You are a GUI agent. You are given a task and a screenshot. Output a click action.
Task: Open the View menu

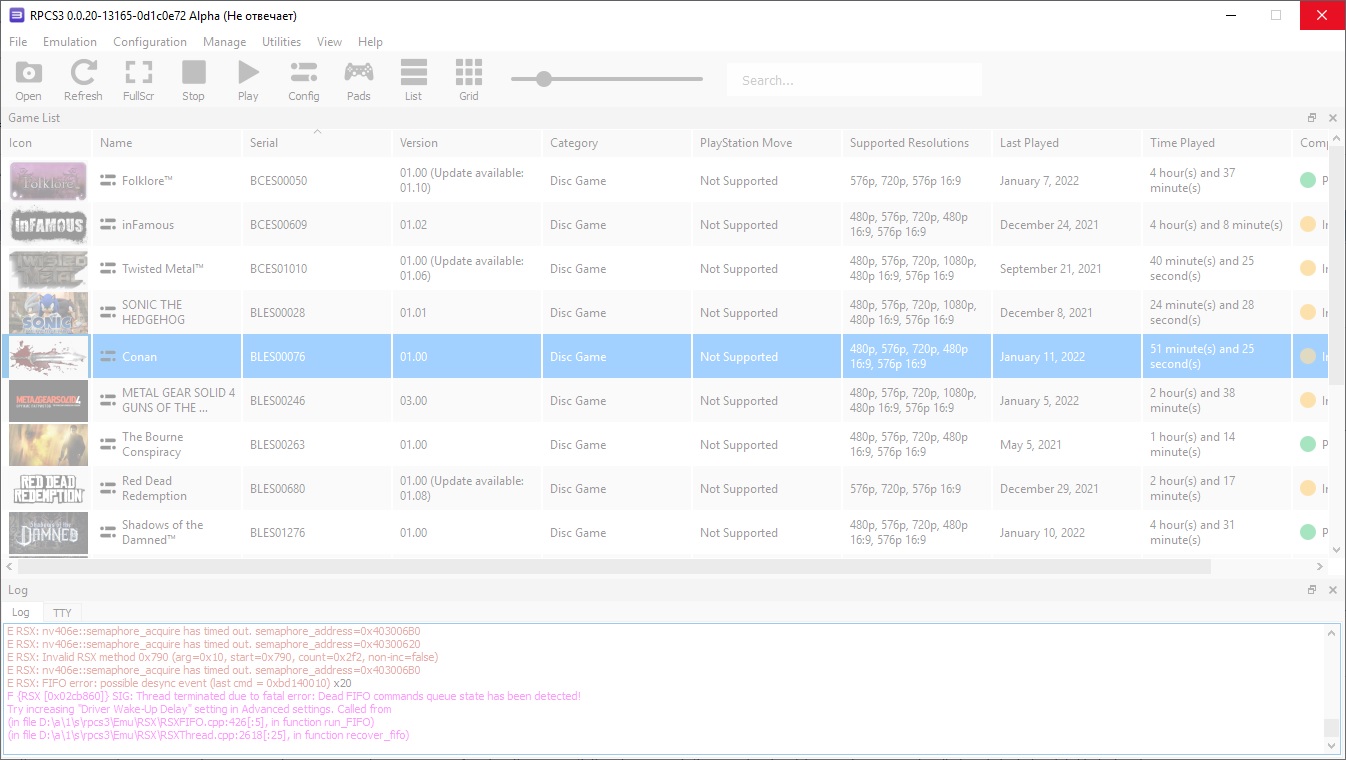click(x=329, y=42)
